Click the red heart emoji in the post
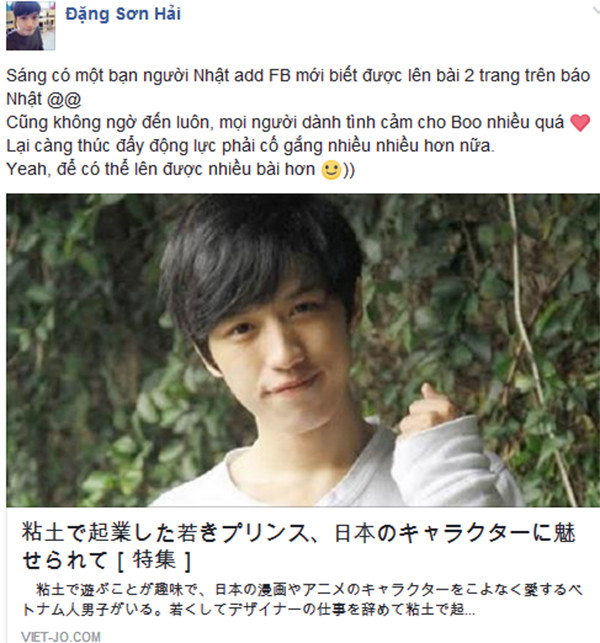600x643 pixels. tap(580, 123)
